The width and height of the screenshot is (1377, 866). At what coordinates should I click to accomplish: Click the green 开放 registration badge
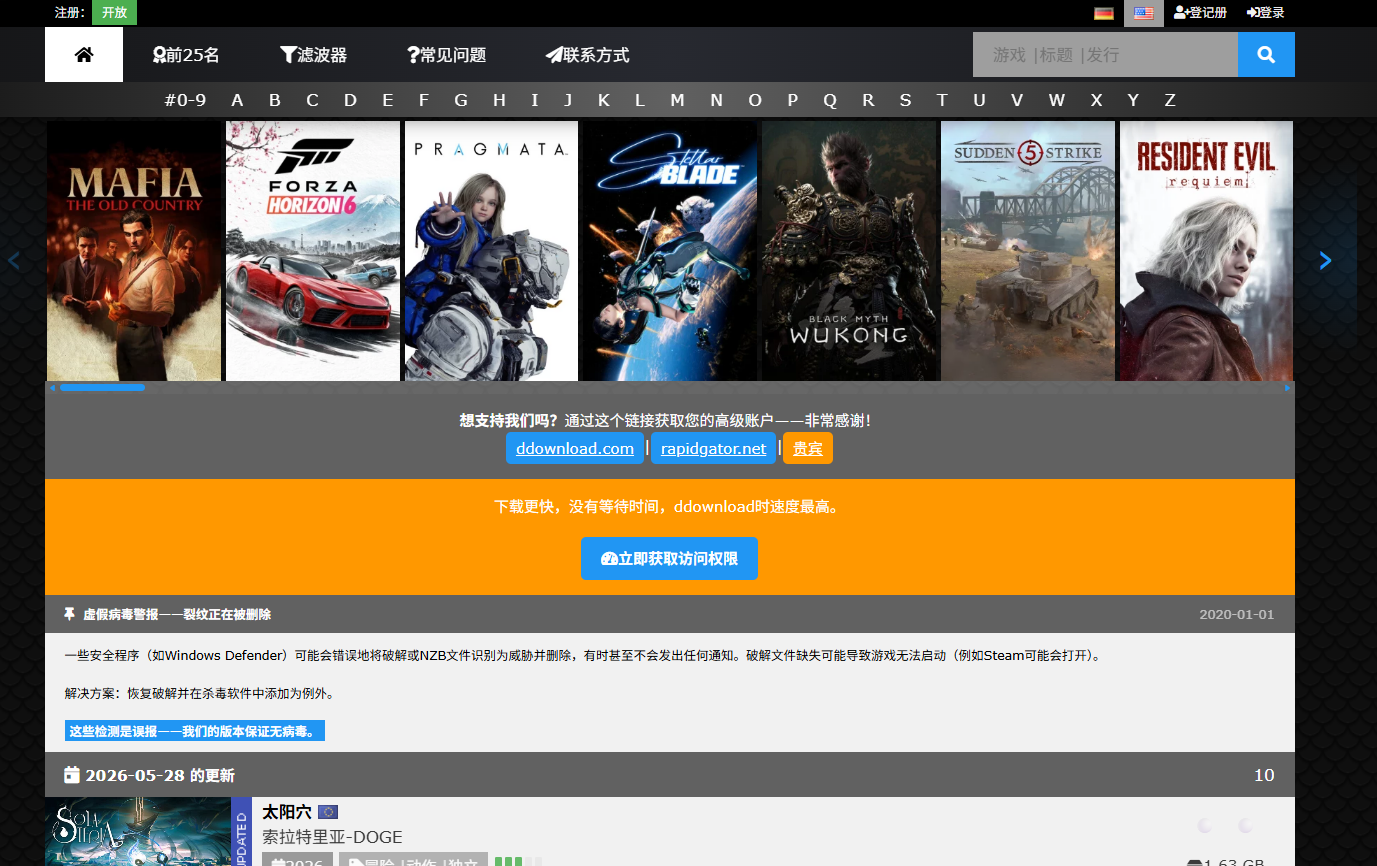coord(114,12)
